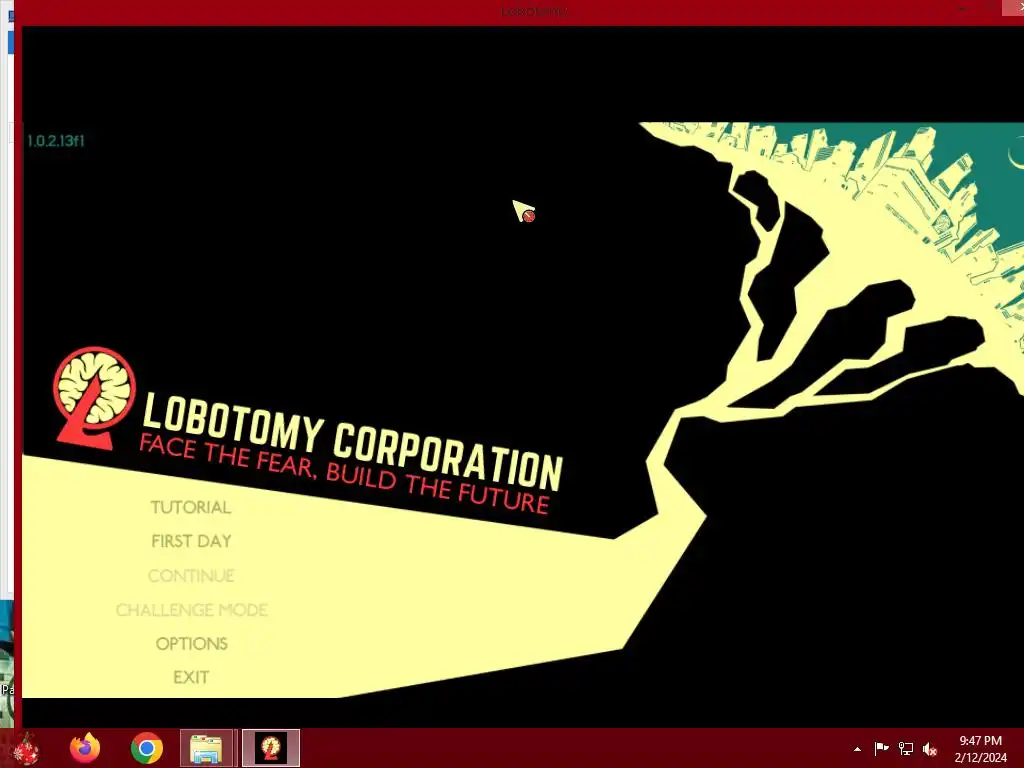
Task: Open network status tray icon
Action: tap(905, 748)
